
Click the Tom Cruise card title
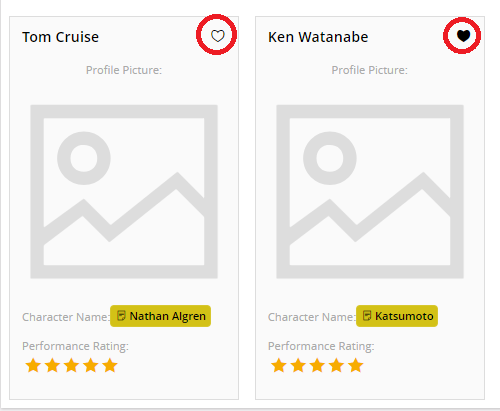[60, 37]
